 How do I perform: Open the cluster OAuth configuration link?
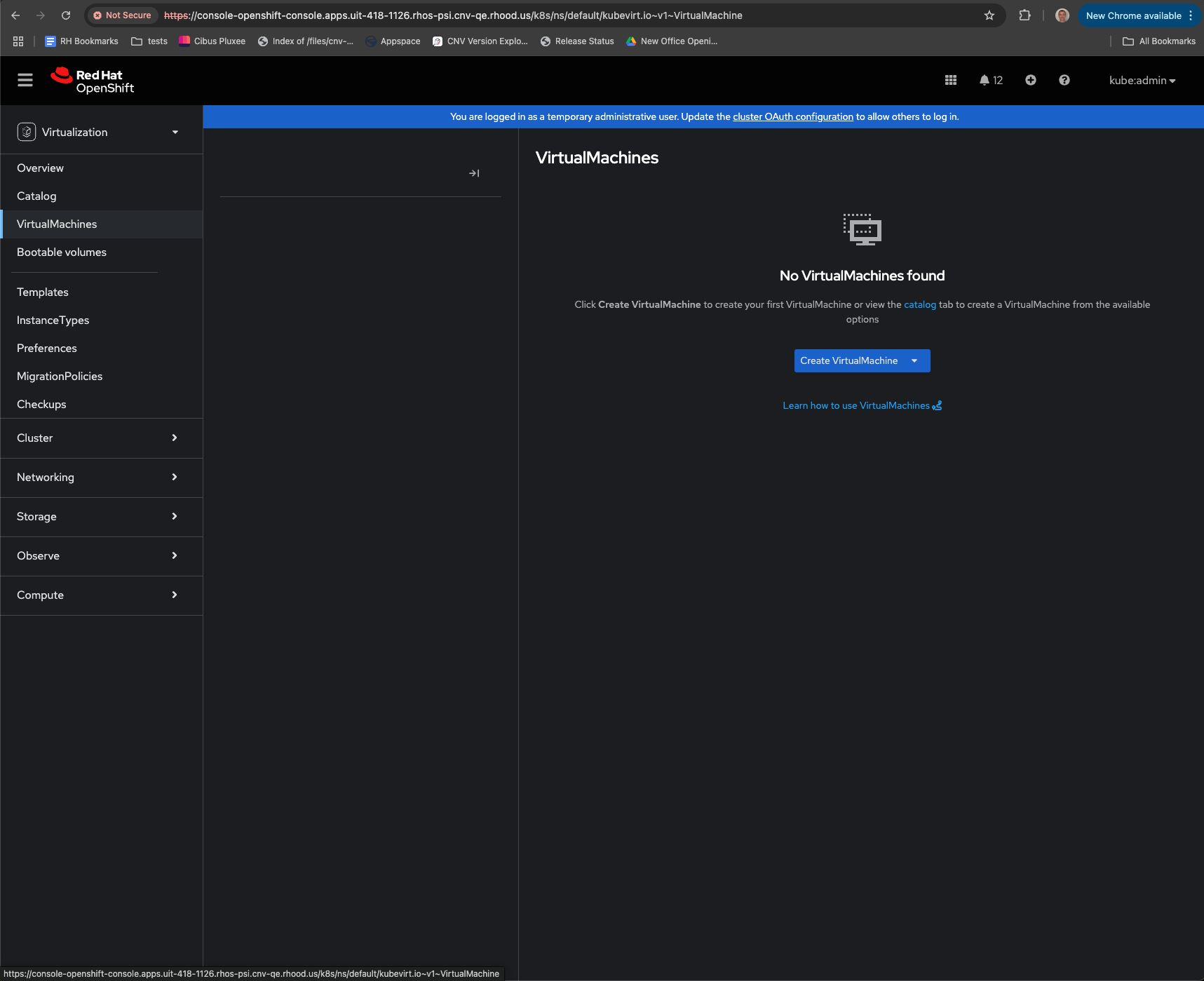pyautogui.click(x=793, y=116)
